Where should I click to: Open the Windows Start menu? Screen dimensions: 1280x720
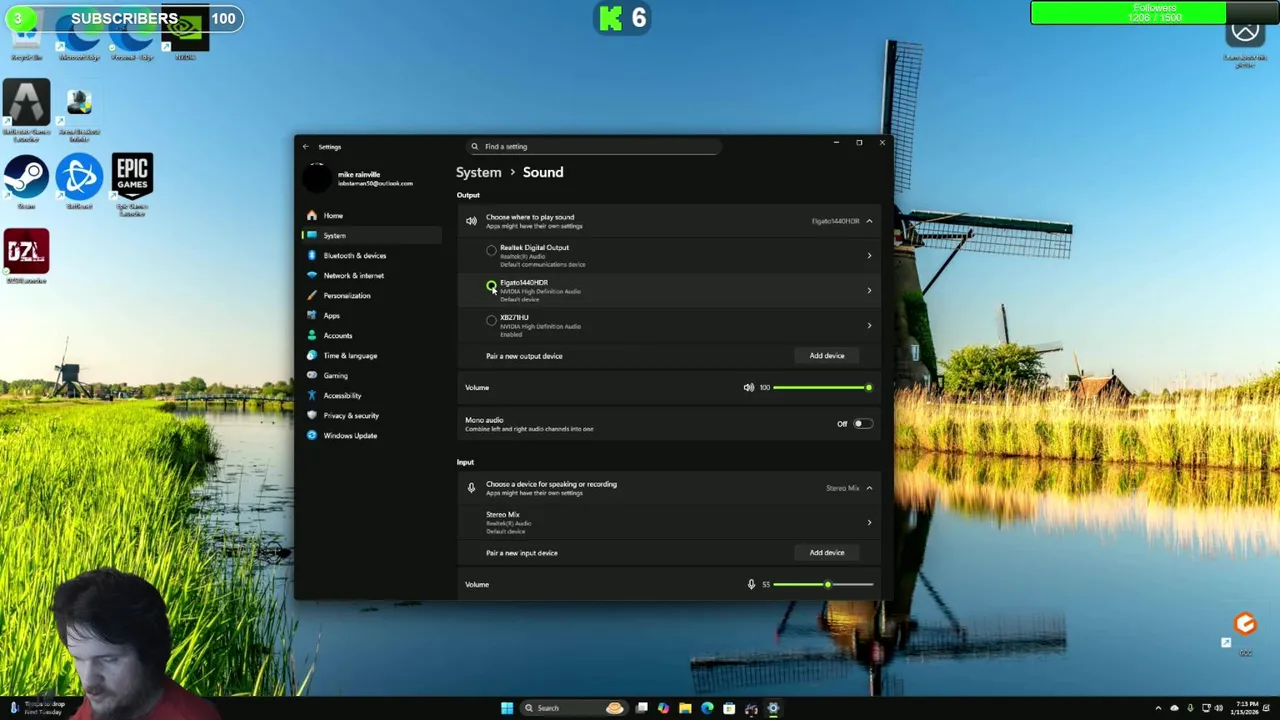(x=507, y=708)
